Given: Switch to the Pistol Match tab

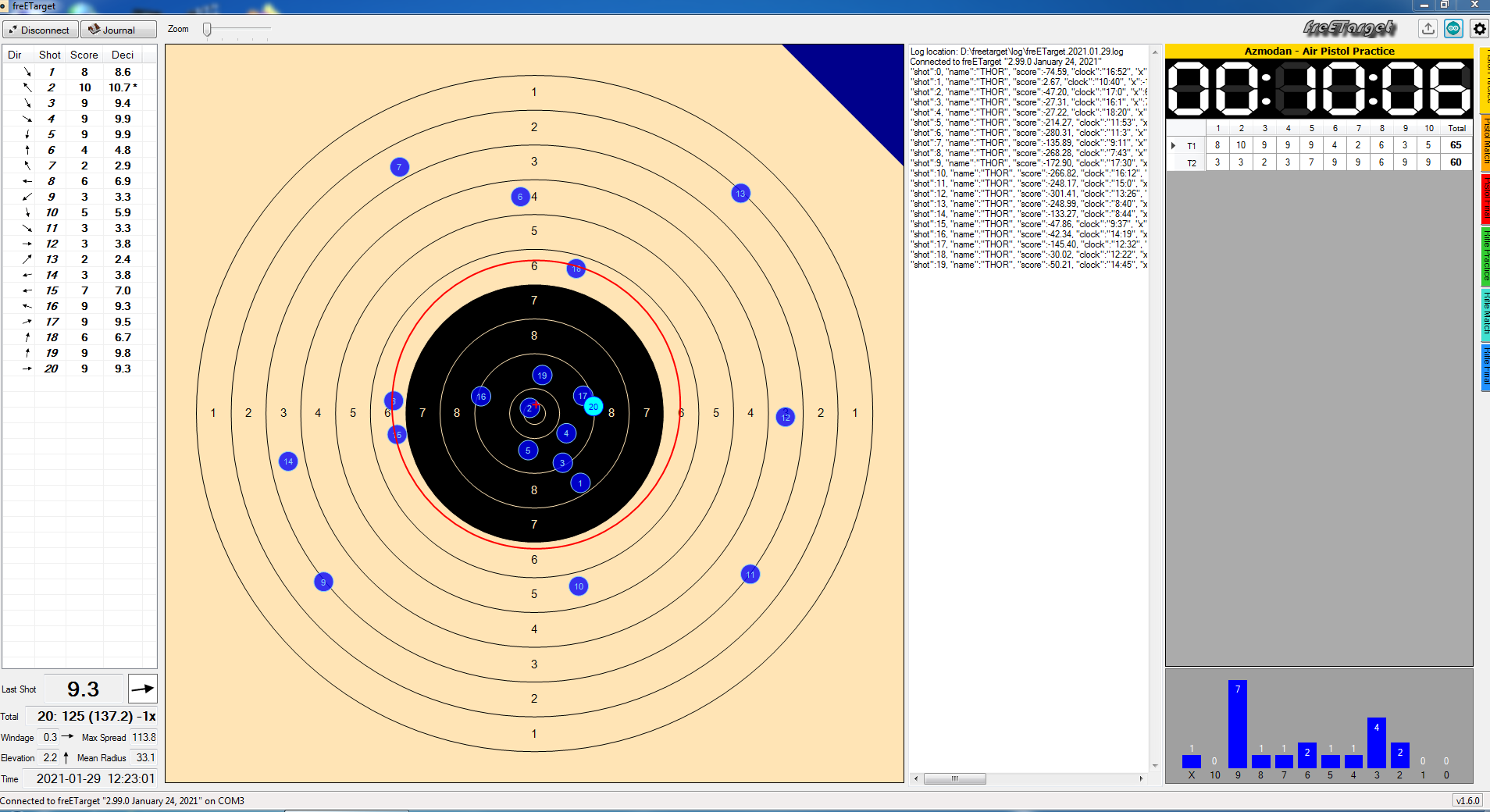Looking at the screenshot, I should click(1485, 143).
